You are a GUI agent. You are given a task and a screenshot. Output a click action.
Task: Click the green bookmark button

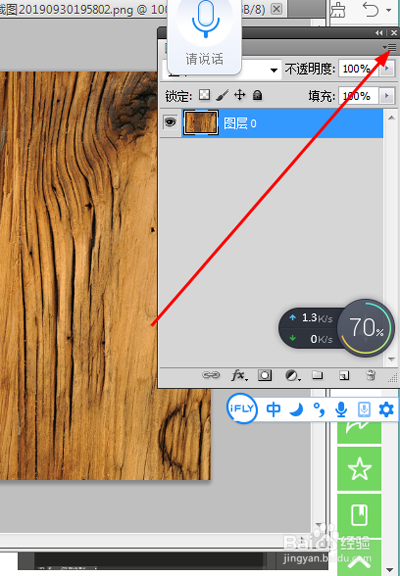point(359,515)
